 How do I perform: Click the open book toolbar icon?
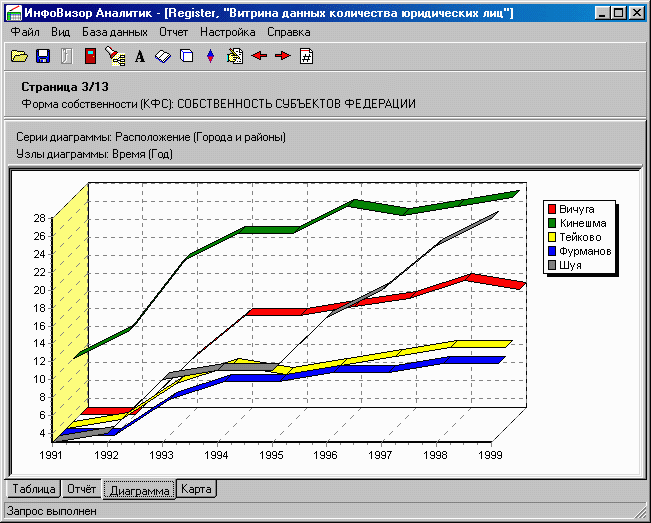click(x=163, y=56)
